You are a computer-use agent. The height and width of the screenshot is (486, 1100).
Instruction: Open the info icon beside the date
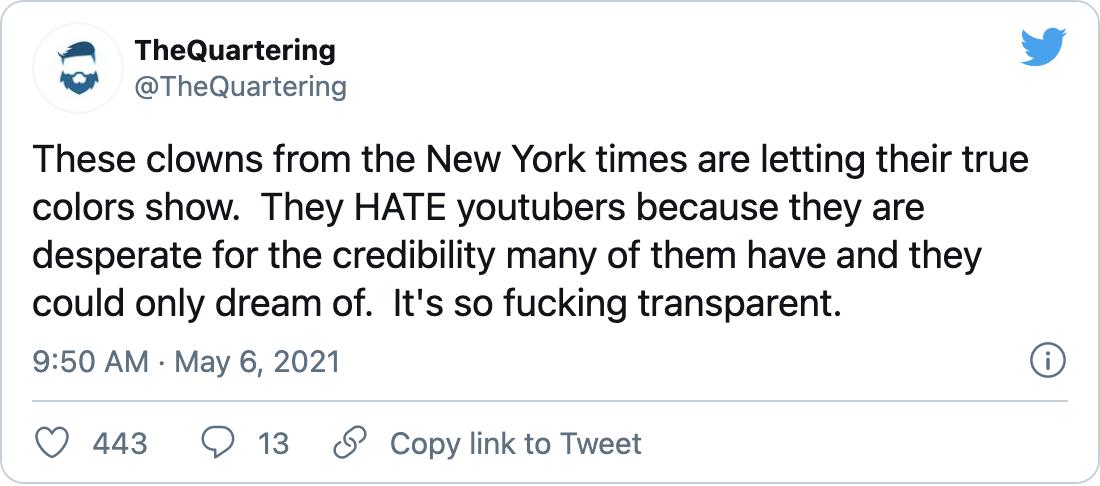[x=1047, y=361]
